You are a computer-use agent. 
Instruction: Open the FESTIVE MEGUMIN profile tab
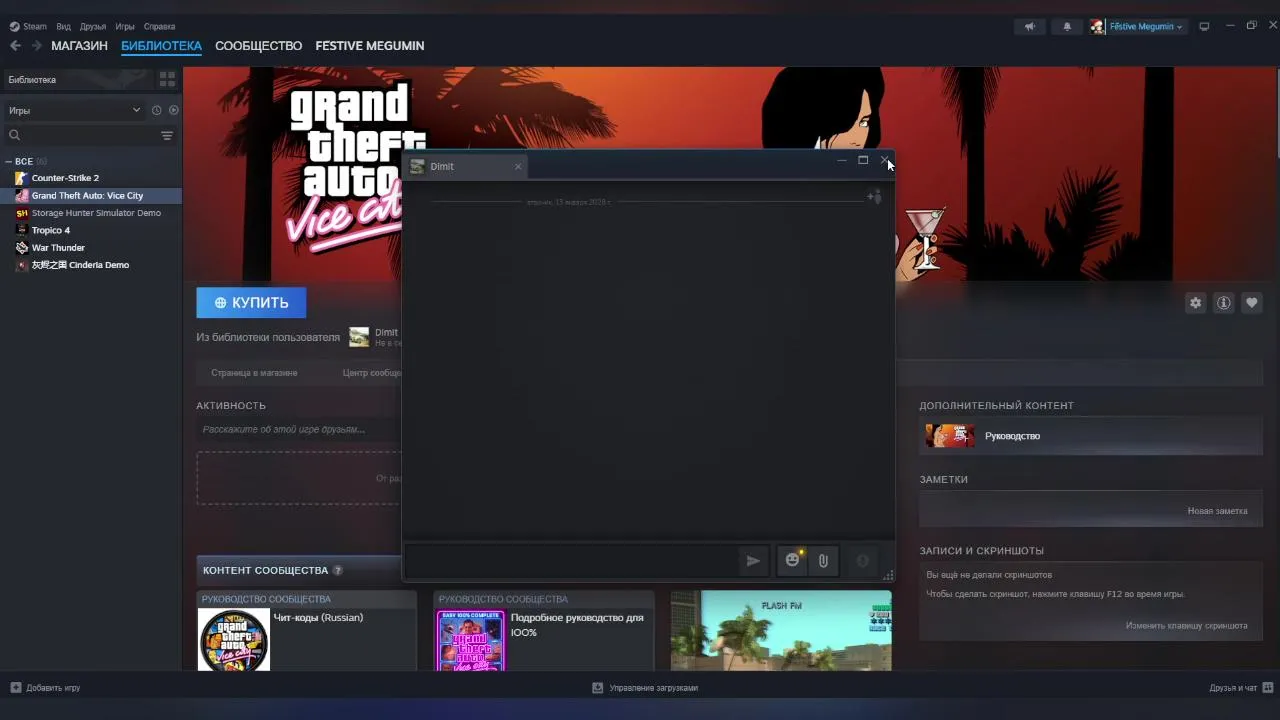click(370, 46)
